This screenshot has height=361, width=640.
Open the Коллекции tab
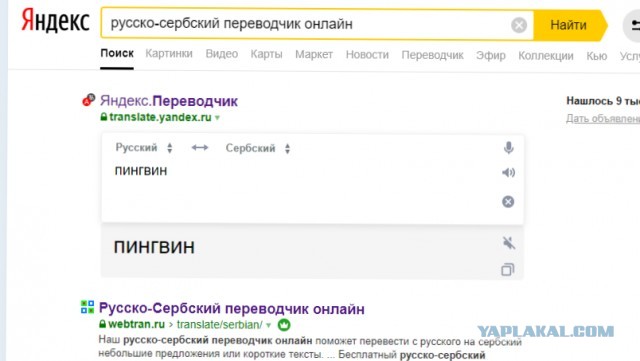tap(546, 56)
